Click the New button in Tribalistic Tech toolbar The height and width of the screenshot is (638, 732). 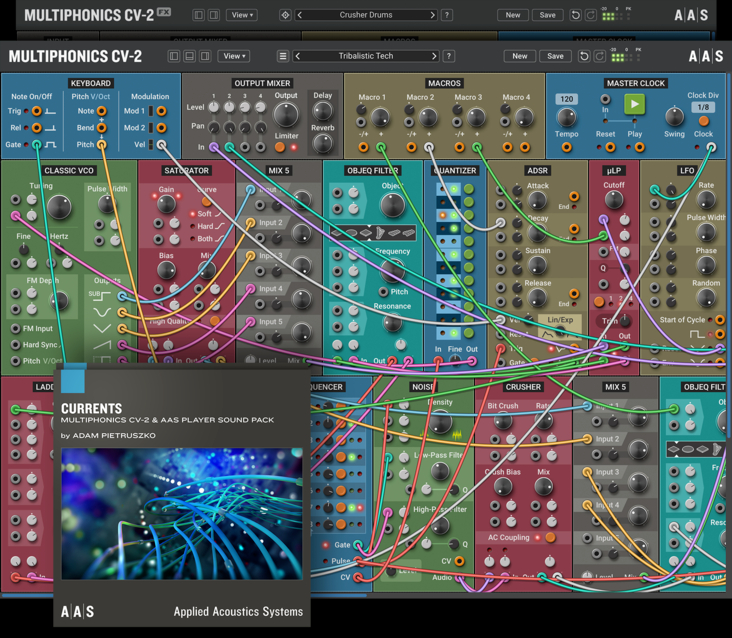coord(519,56)
